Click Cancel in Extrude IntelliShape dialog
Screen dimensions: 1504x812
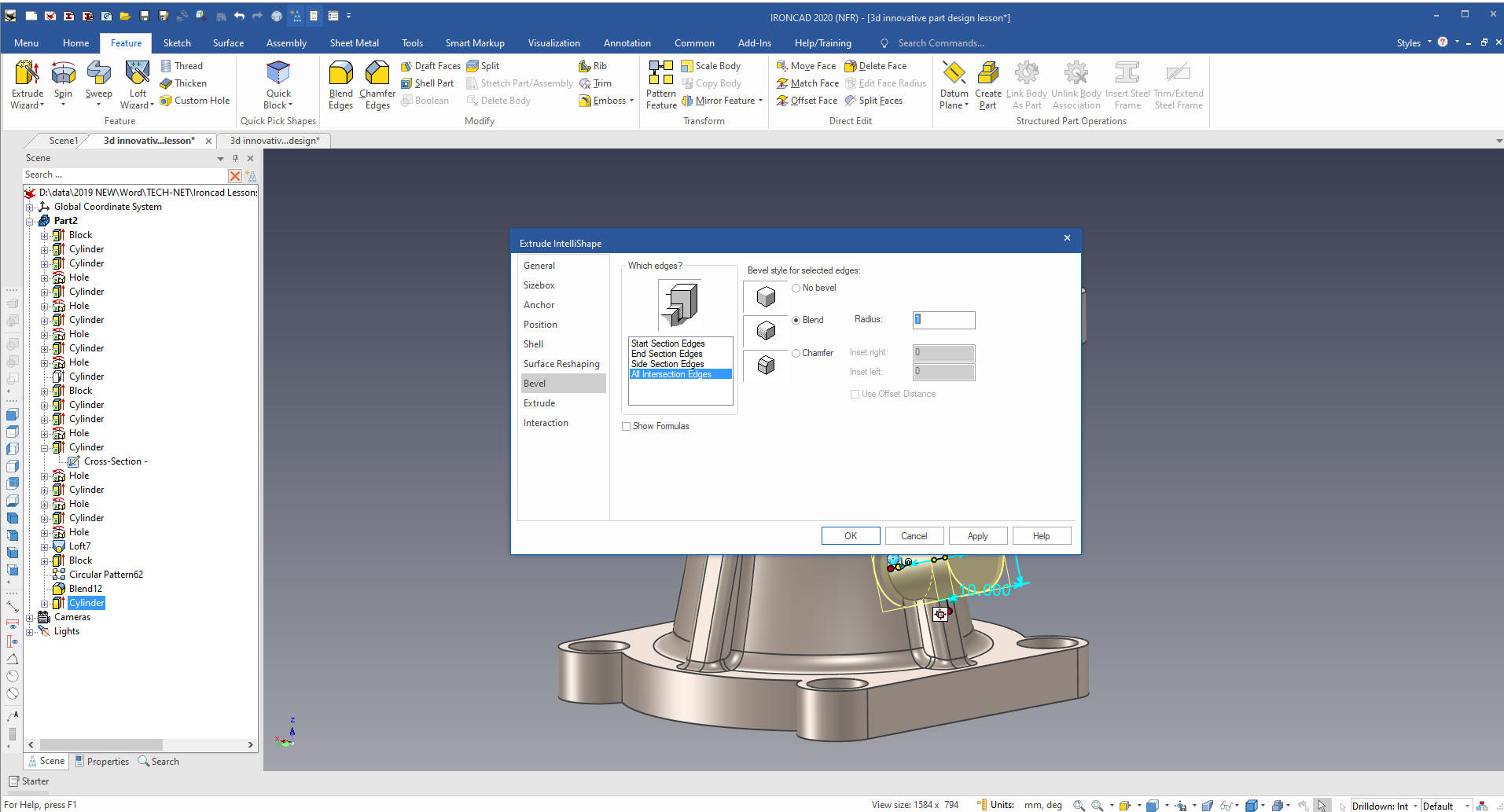click(x=914, y=536)
